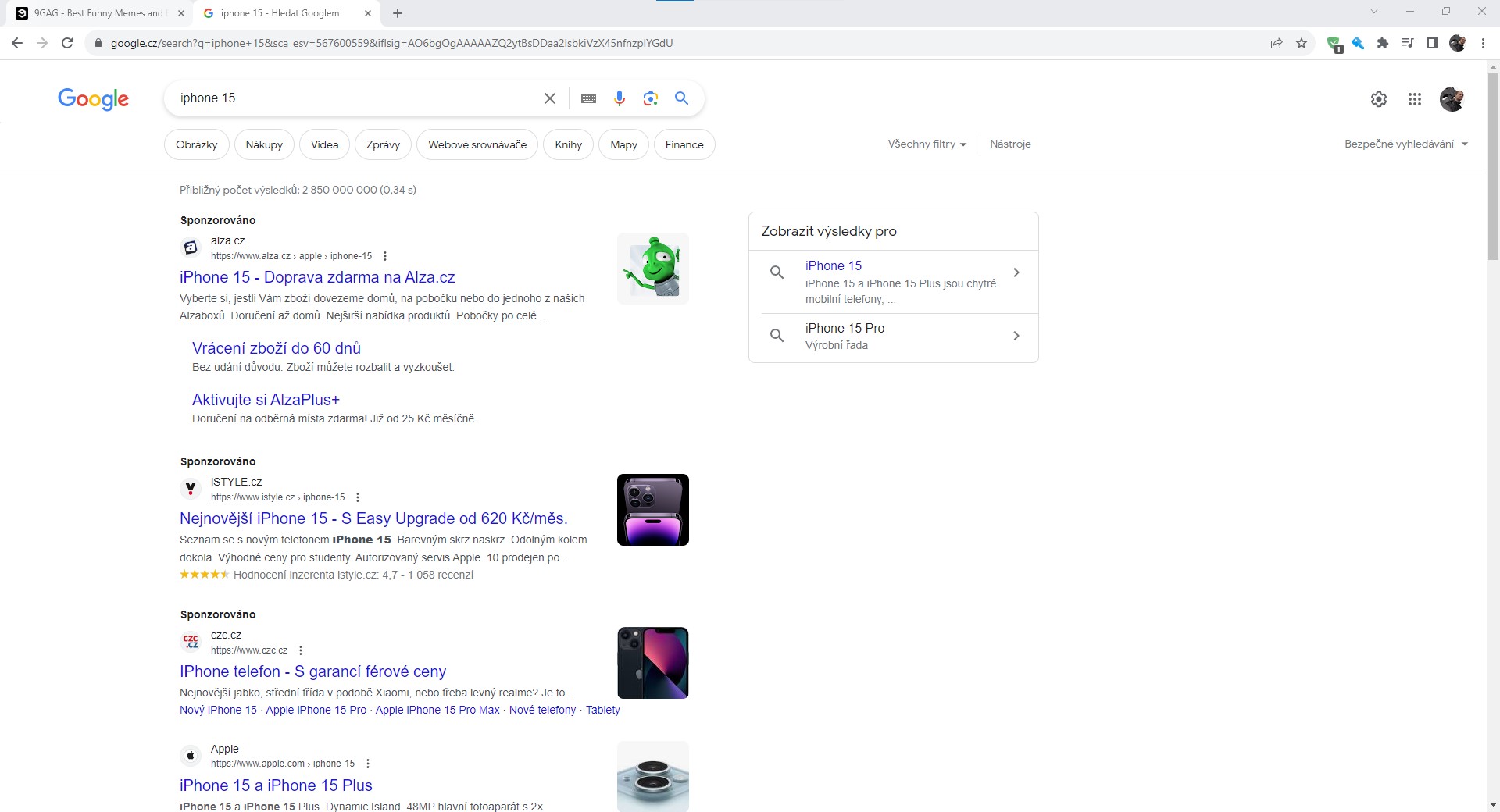Image resolution: width=1500 pixels, height=812 pixels.
Task: Bookmark this page with the star
Action: 1302,43
